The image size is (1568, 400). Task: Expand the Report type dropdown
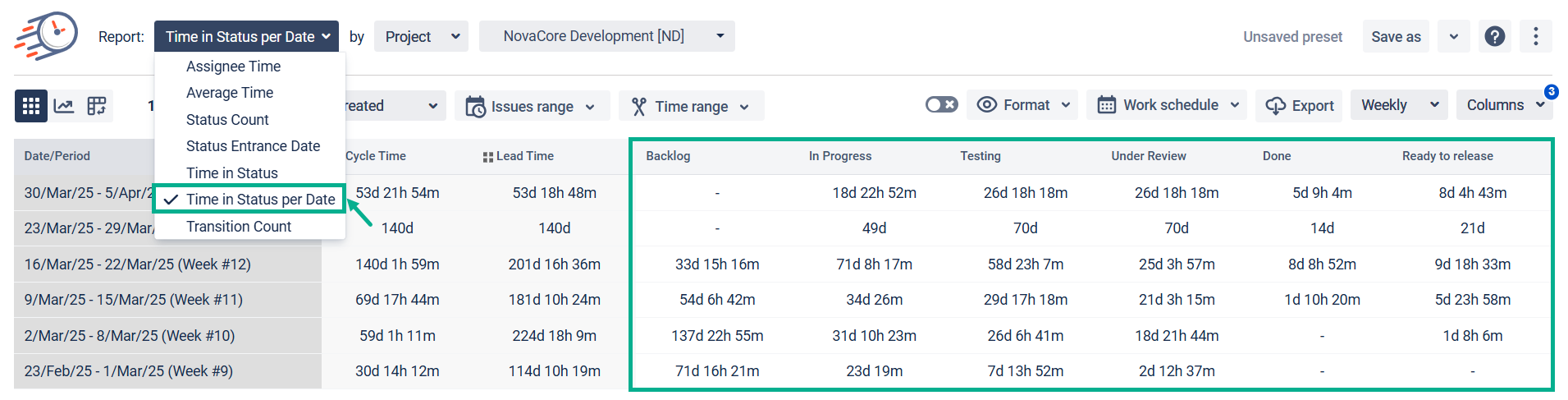(246, 37)
